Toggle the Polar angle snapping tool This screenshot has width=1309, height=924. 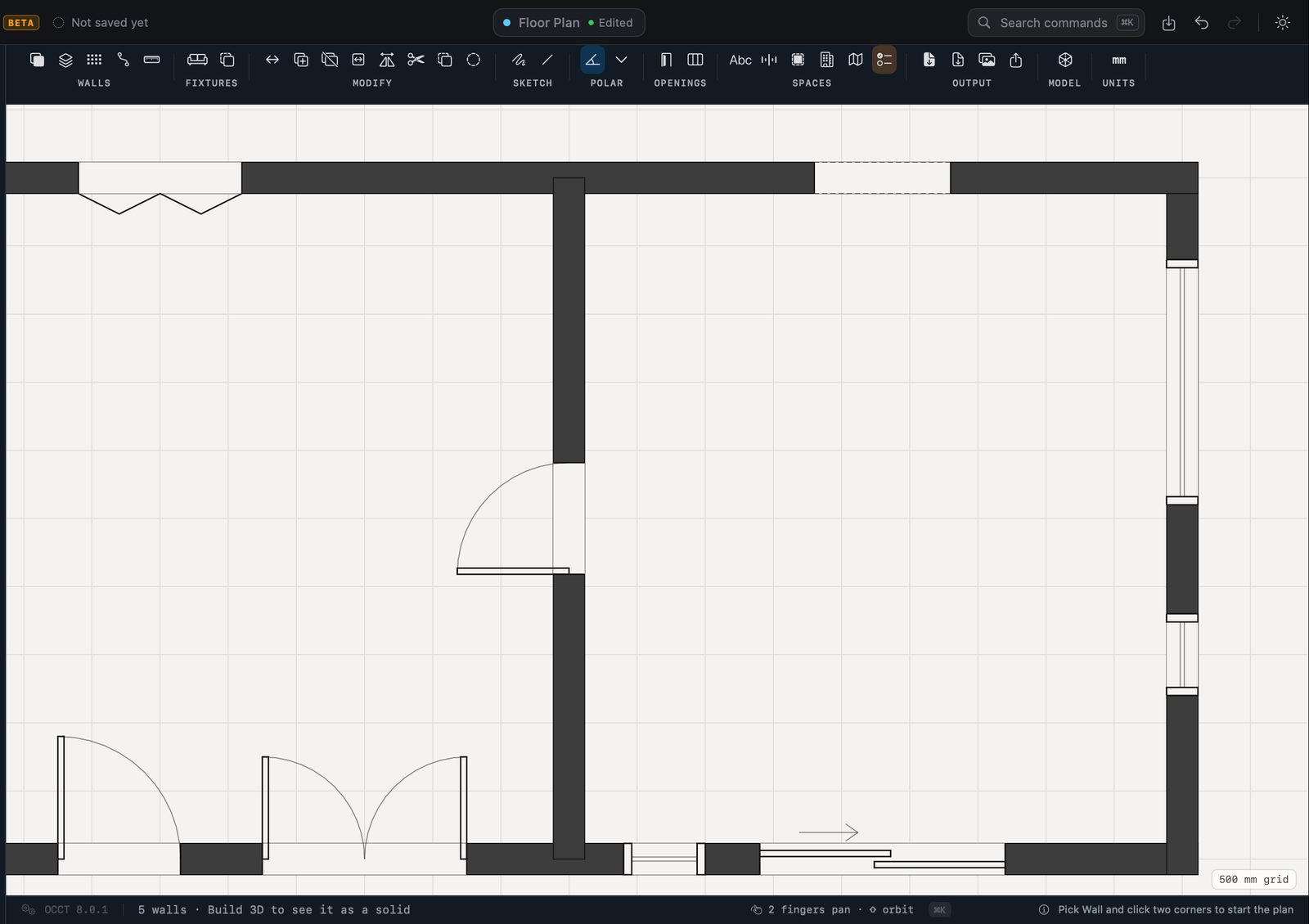(x=592, y=60)
